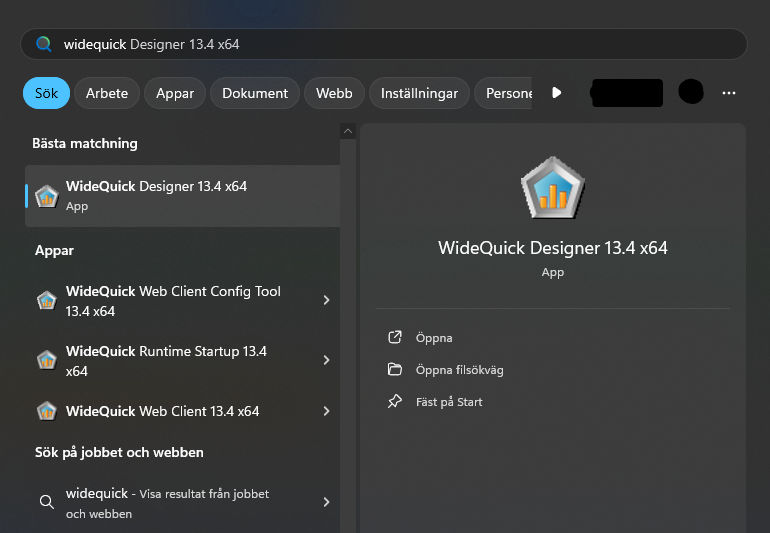This screenshot has width=770, height=533.
Task: Click the search field containing widequick
Action: click(x=384, y=44)
